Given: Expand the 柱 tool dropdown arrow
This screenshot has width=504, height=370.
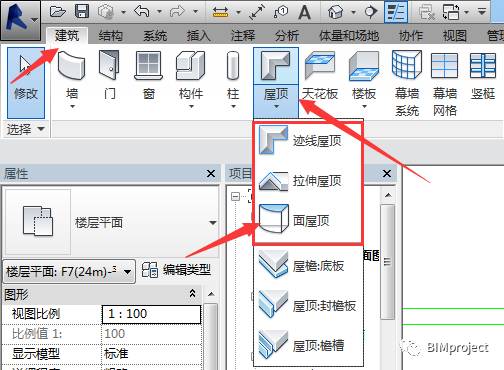Looking at the screenshot, I should [x=233, y=107].
